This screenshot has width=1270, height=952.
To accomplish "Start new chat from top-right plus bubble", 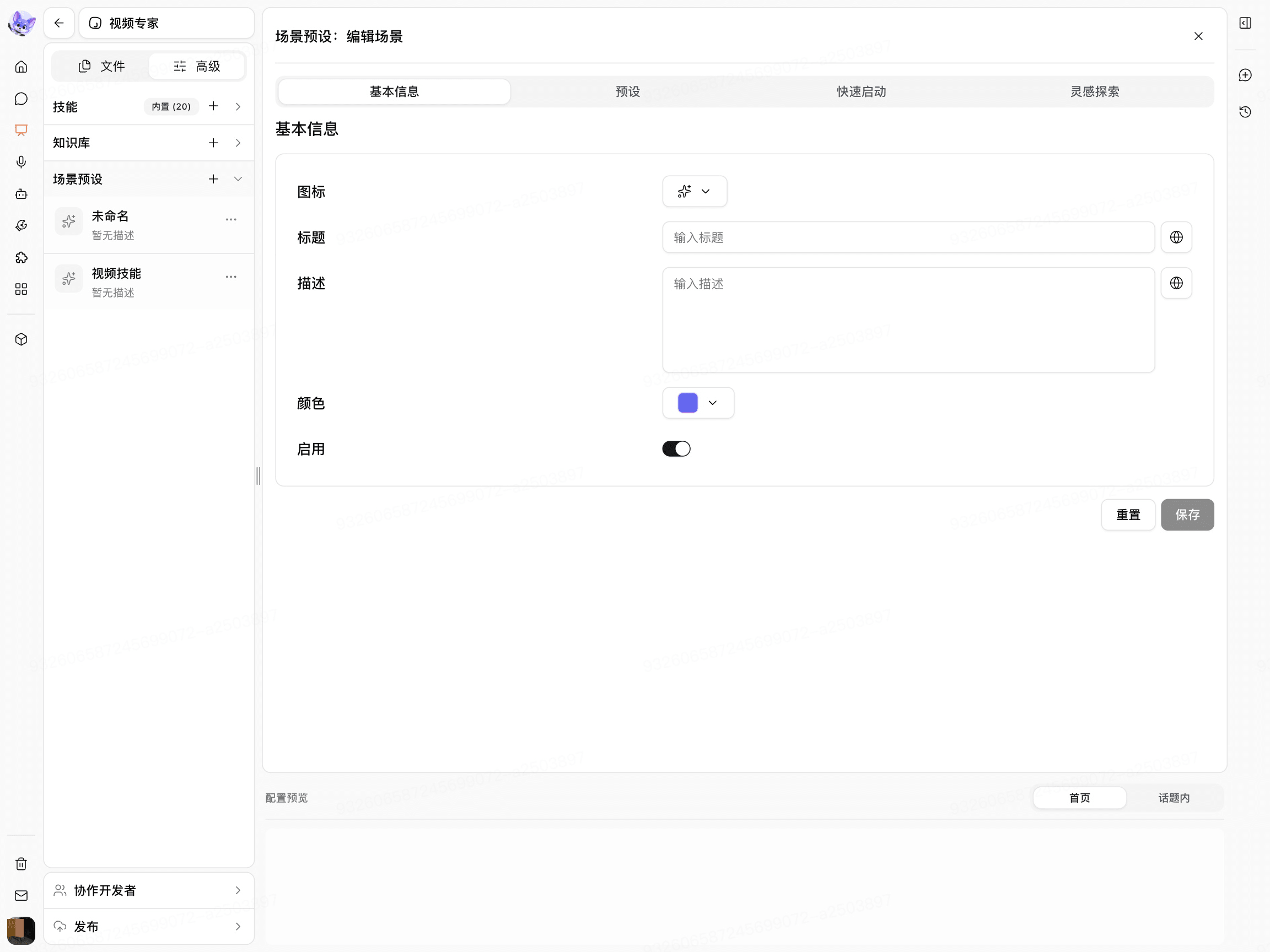I will [x=1245, y=75].
